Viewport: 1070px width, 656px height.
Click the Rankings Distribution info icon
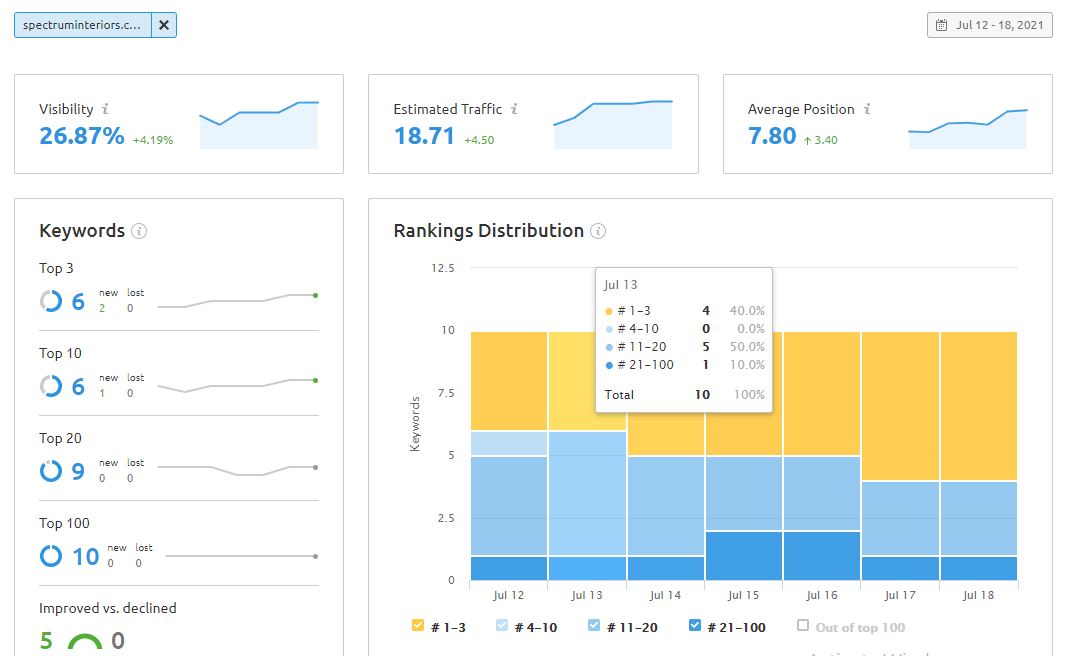coord(598,231)
